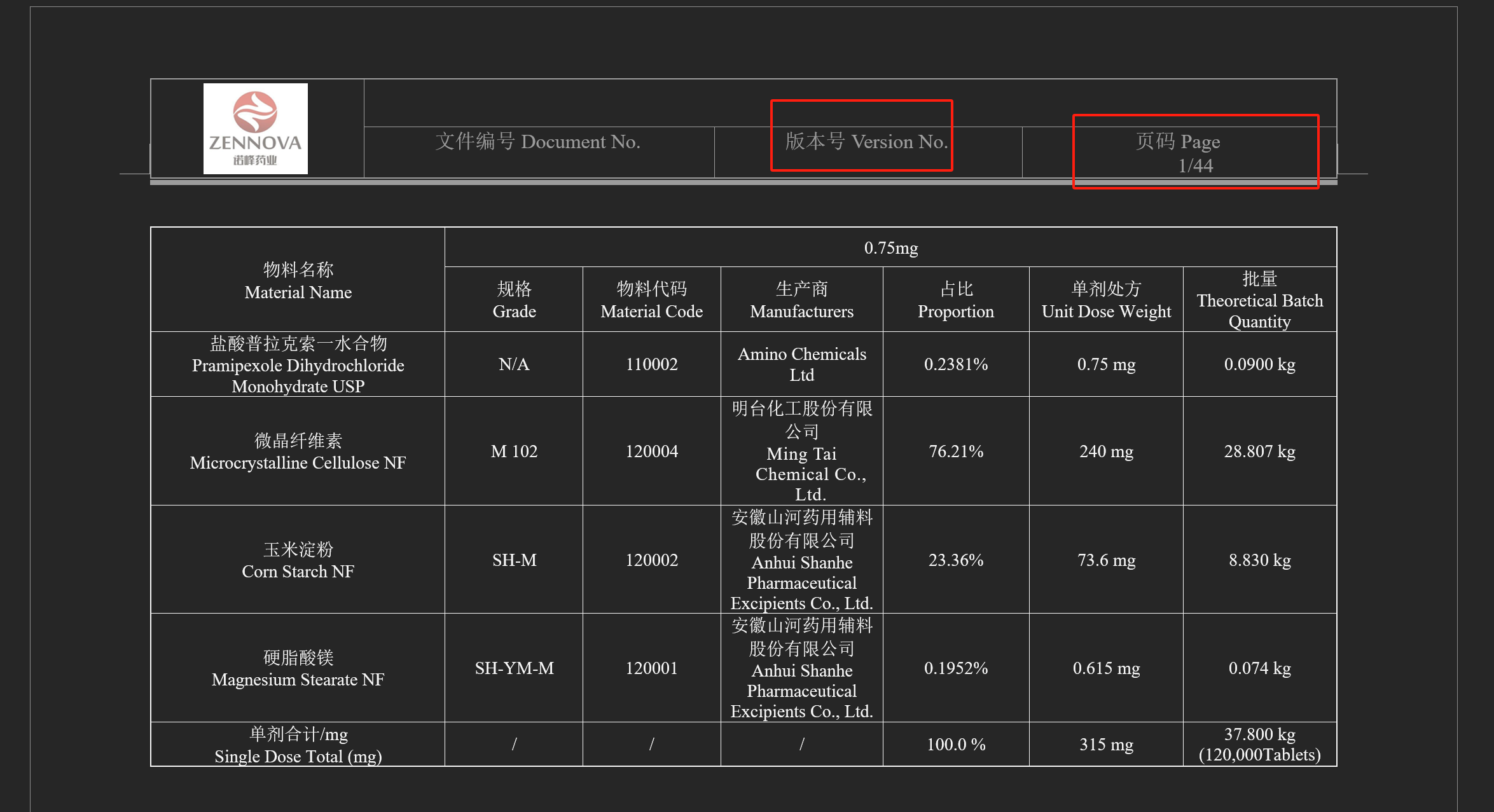
Task: Click the grade 'SH-YM-M'
Action: (x=514, y=668)
